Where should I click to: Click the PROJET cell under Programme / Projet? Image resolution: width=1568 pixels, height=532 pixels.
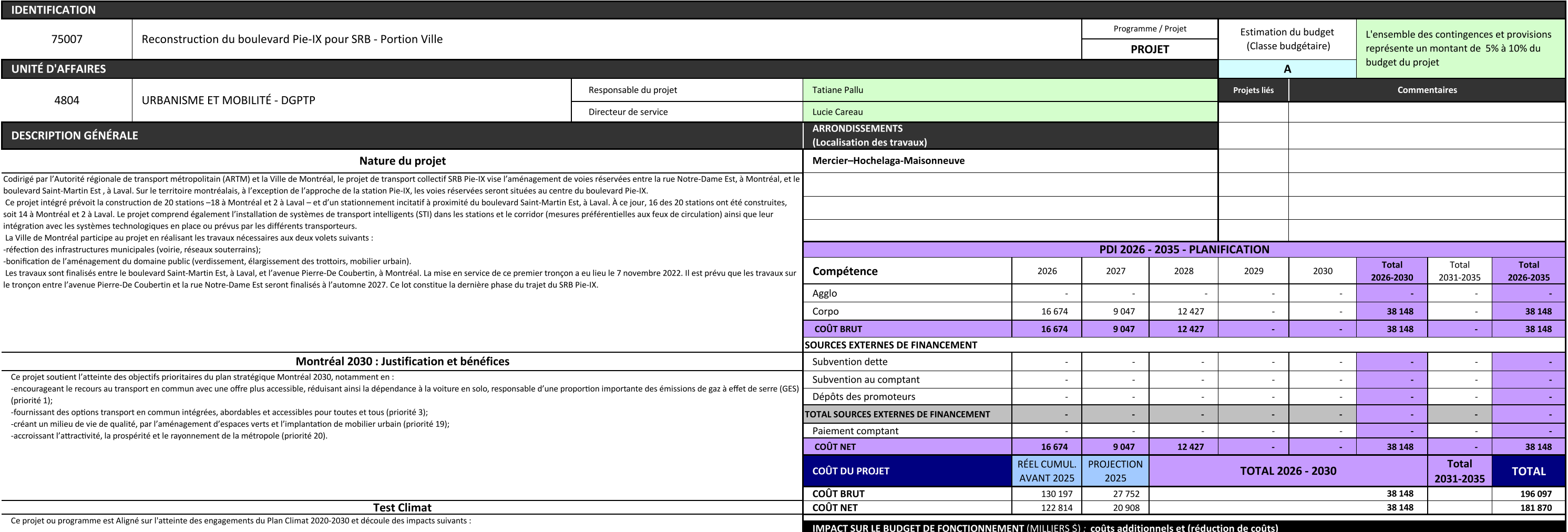pos(1149,49)
